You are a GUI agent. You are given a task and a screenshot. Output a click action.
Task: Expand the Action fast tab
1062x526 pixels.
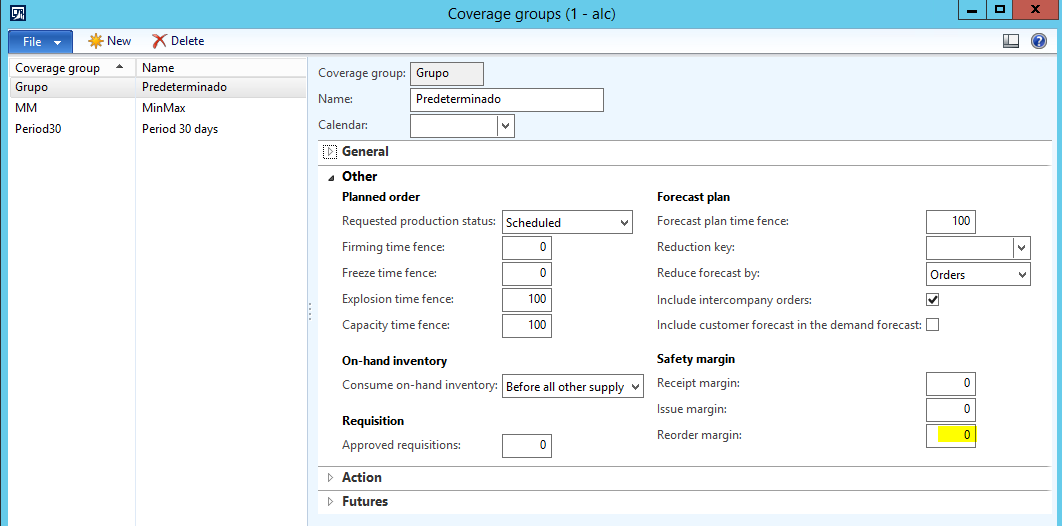331,477
